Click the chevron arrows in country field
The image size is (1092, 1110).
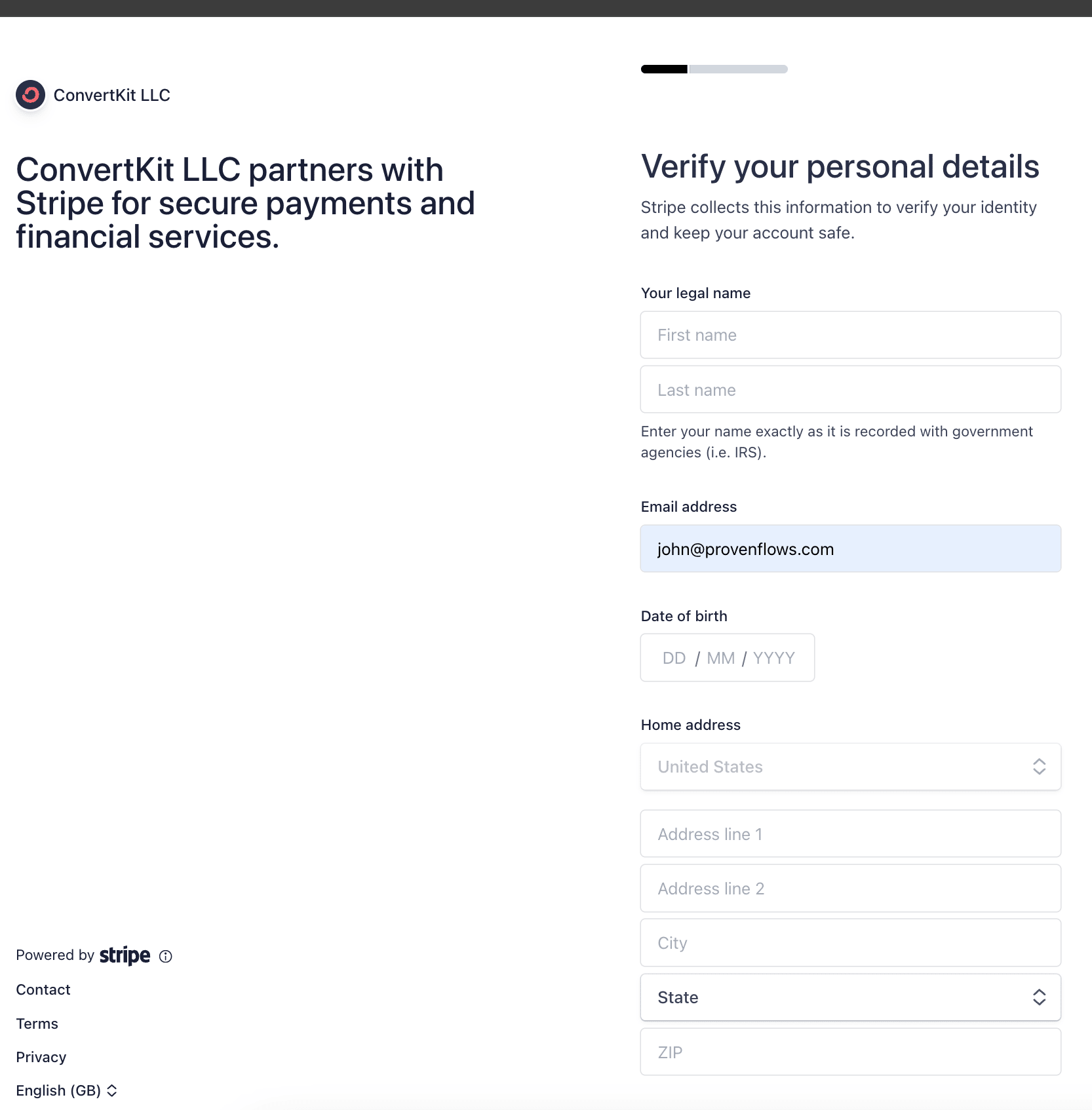click(1039, 767)
